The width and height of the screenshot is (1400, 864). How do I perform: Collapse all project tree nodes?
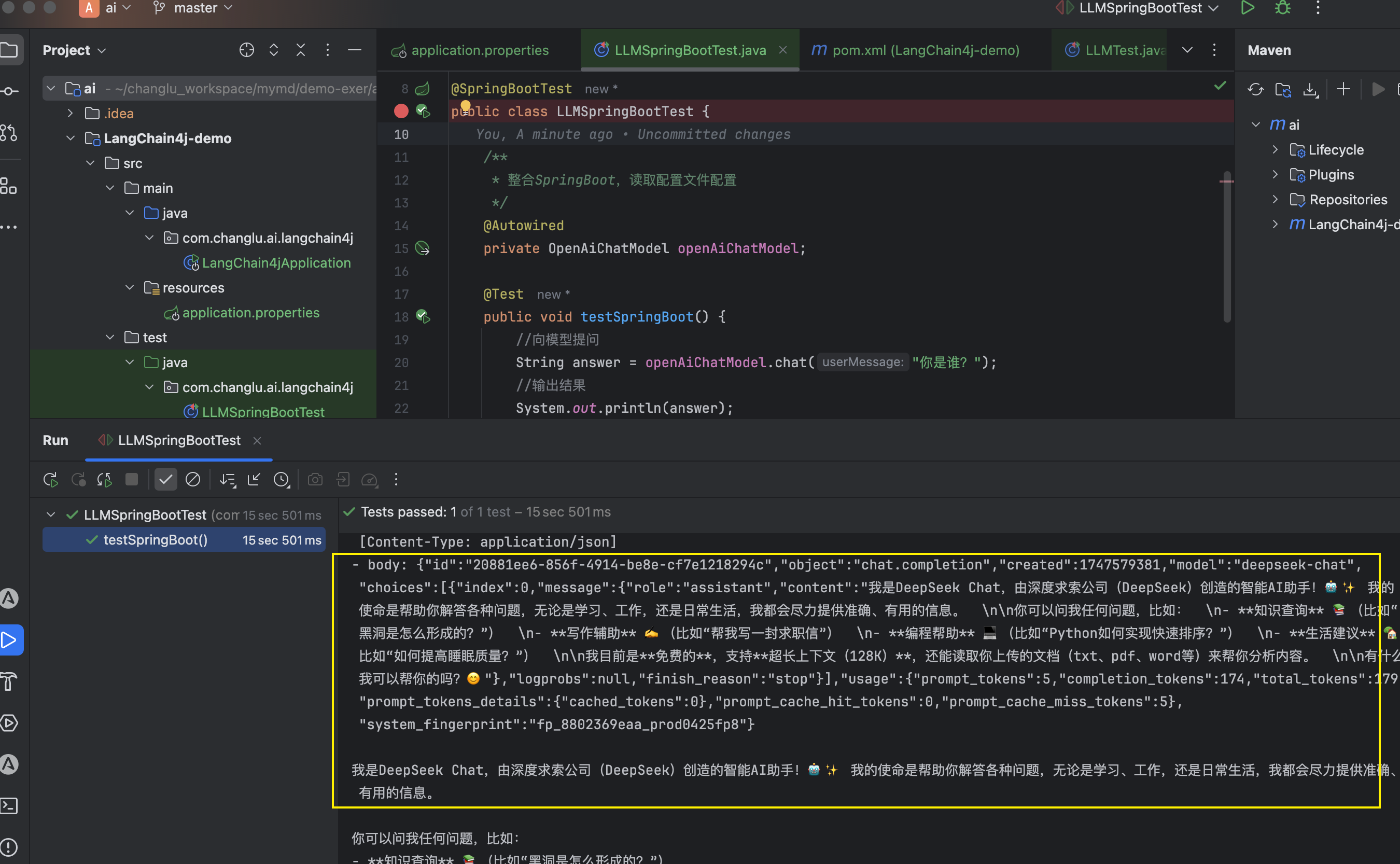[x=300, y=50]
